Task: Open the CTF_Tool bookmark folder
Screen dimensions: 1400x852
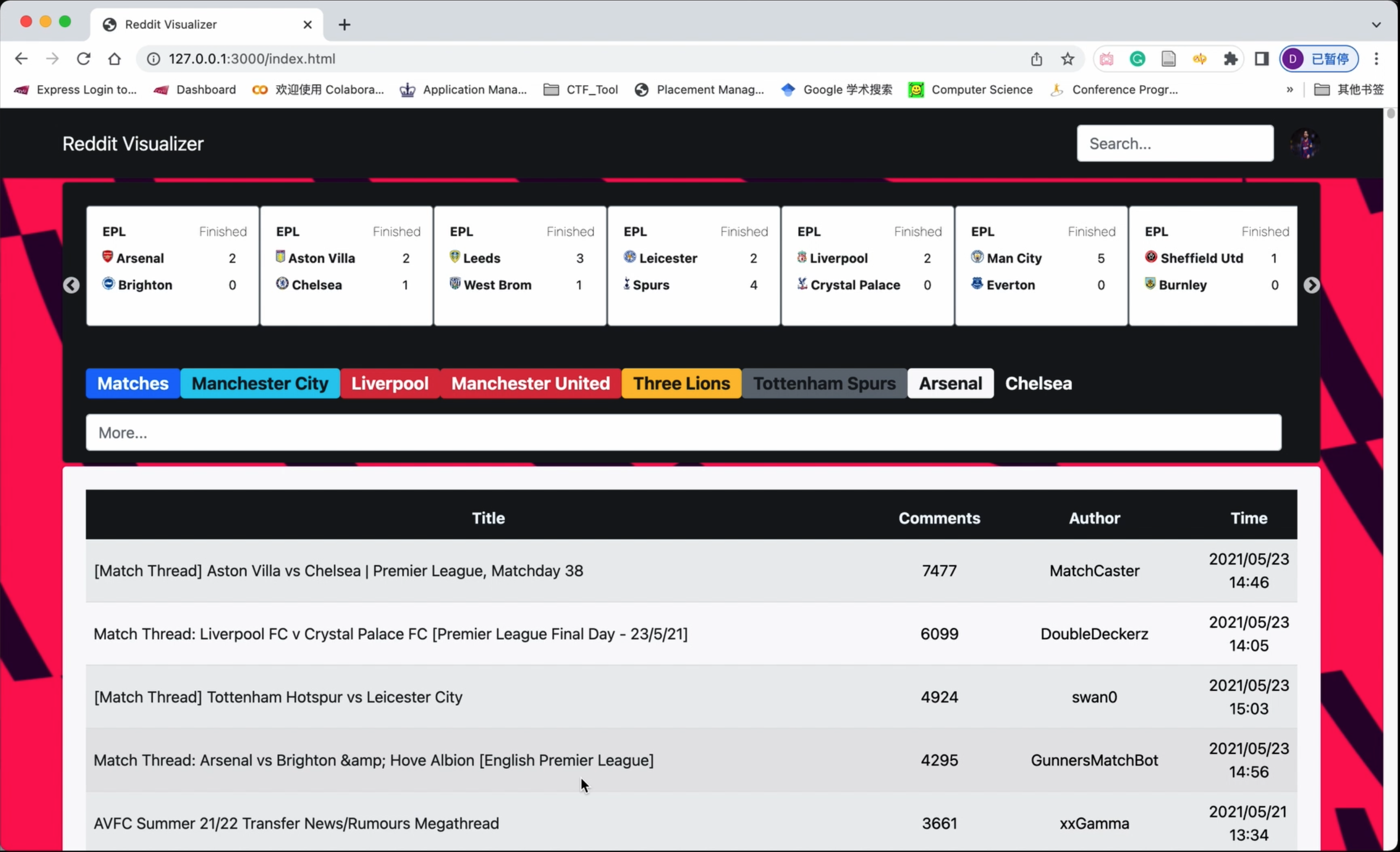Action: 581,89
